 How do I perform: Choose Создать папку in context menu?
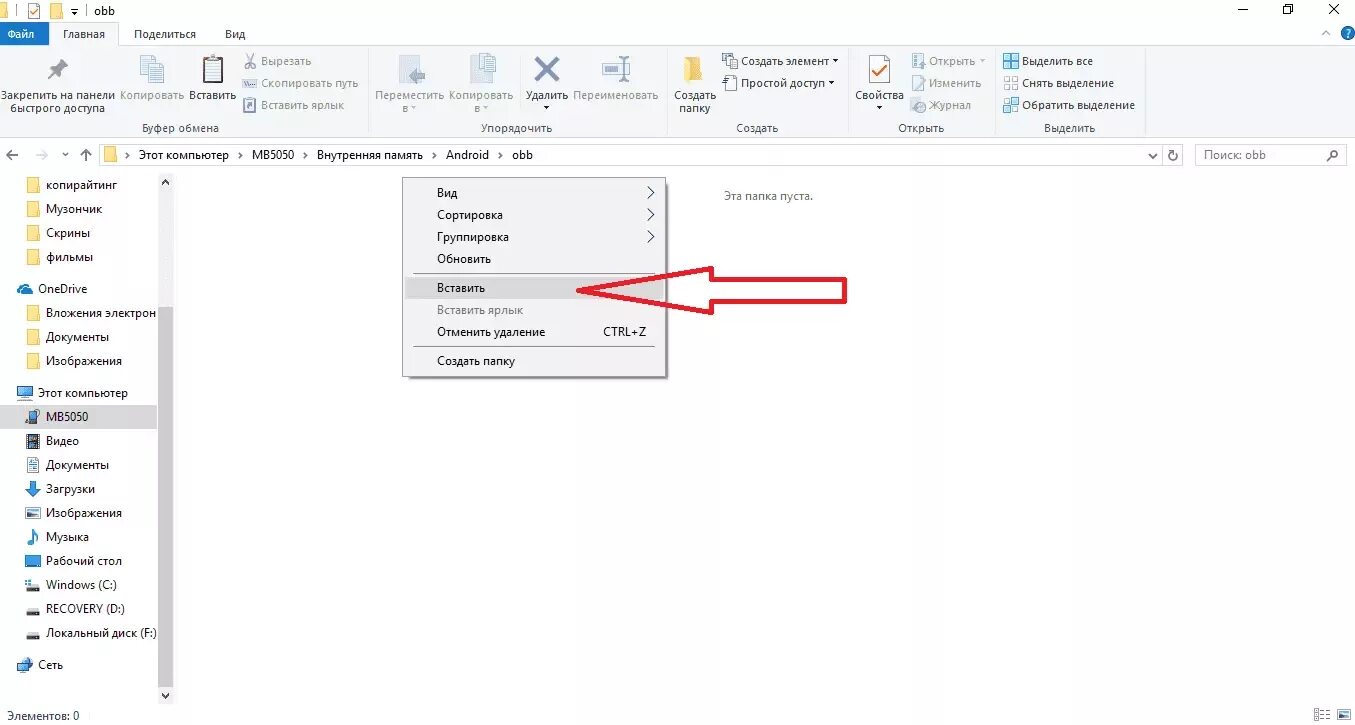(534, 361)
